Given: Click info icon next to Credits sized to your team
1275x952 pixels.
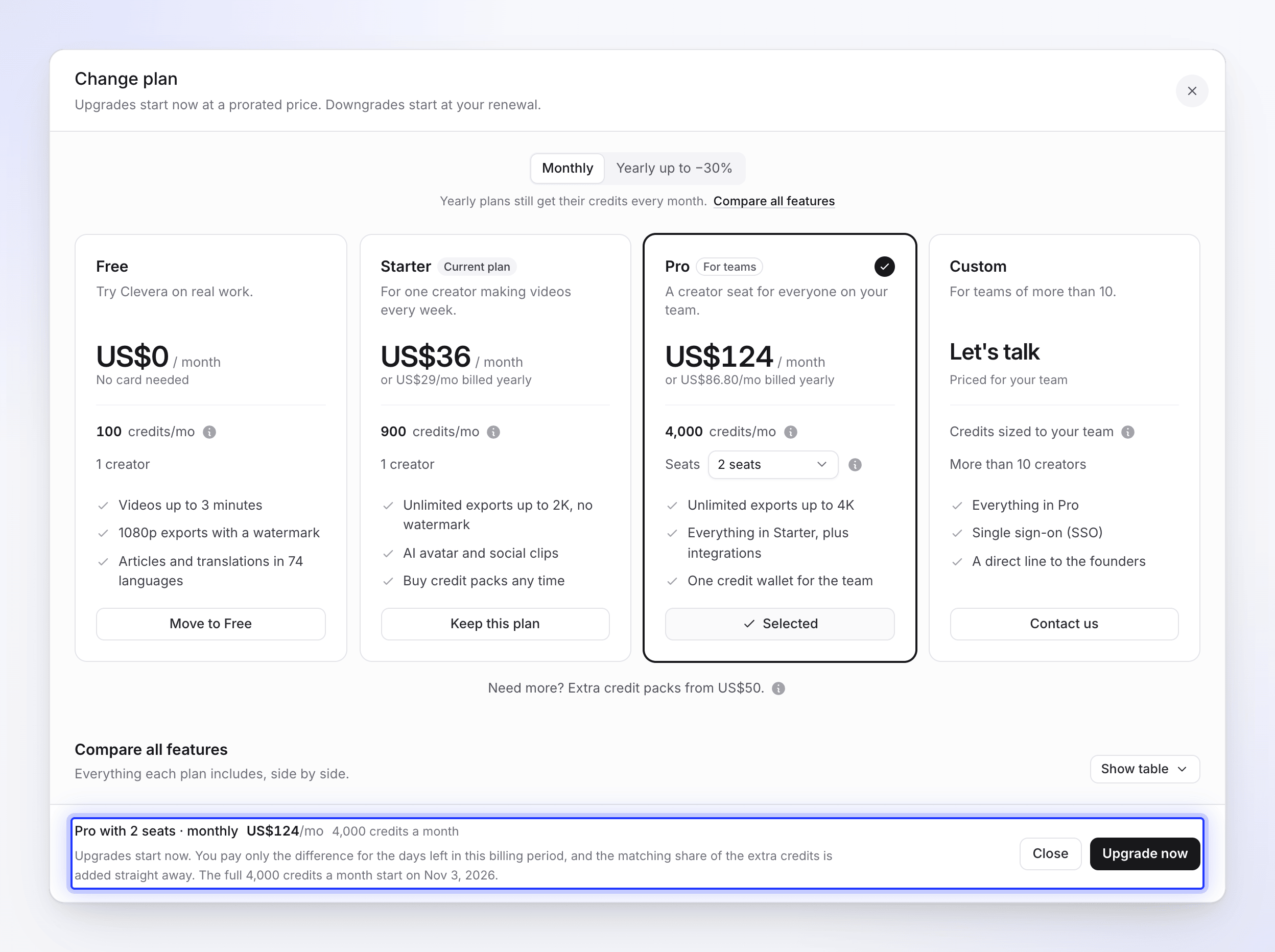Looking at the screenshot, I should click(x=1128, y=432).
